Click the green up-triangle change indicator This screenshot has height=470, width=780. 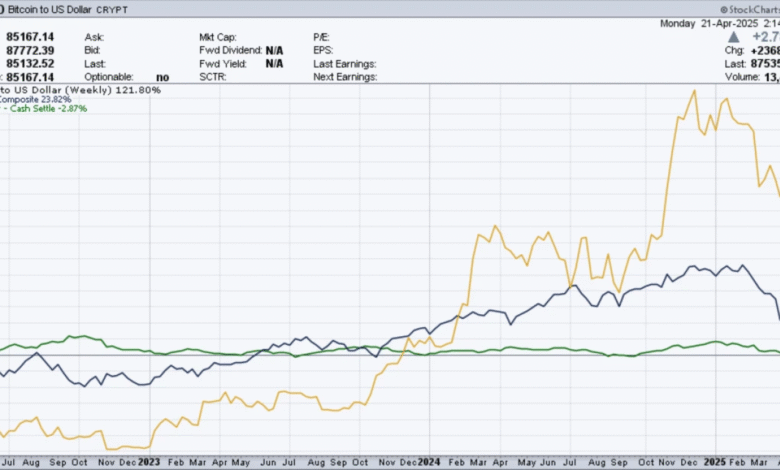pos(733,37)
